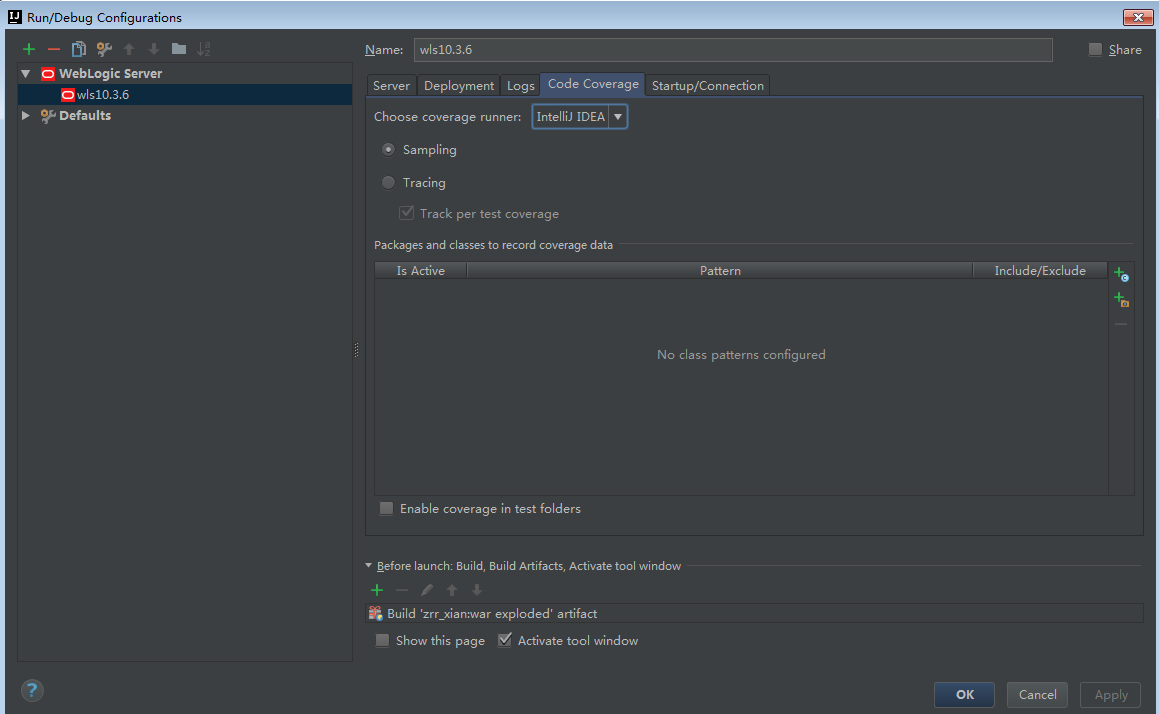
Task: Open help with question mark icon
Action: point(32,690)
